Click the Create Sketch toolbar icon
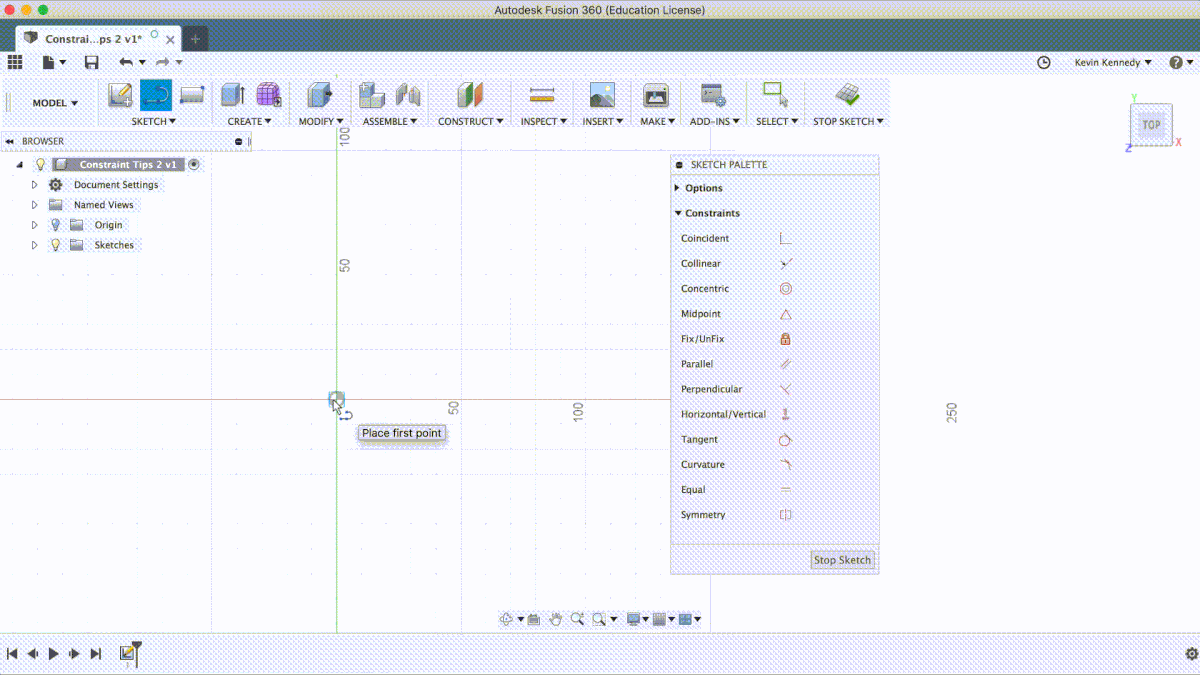 point(120,95)
